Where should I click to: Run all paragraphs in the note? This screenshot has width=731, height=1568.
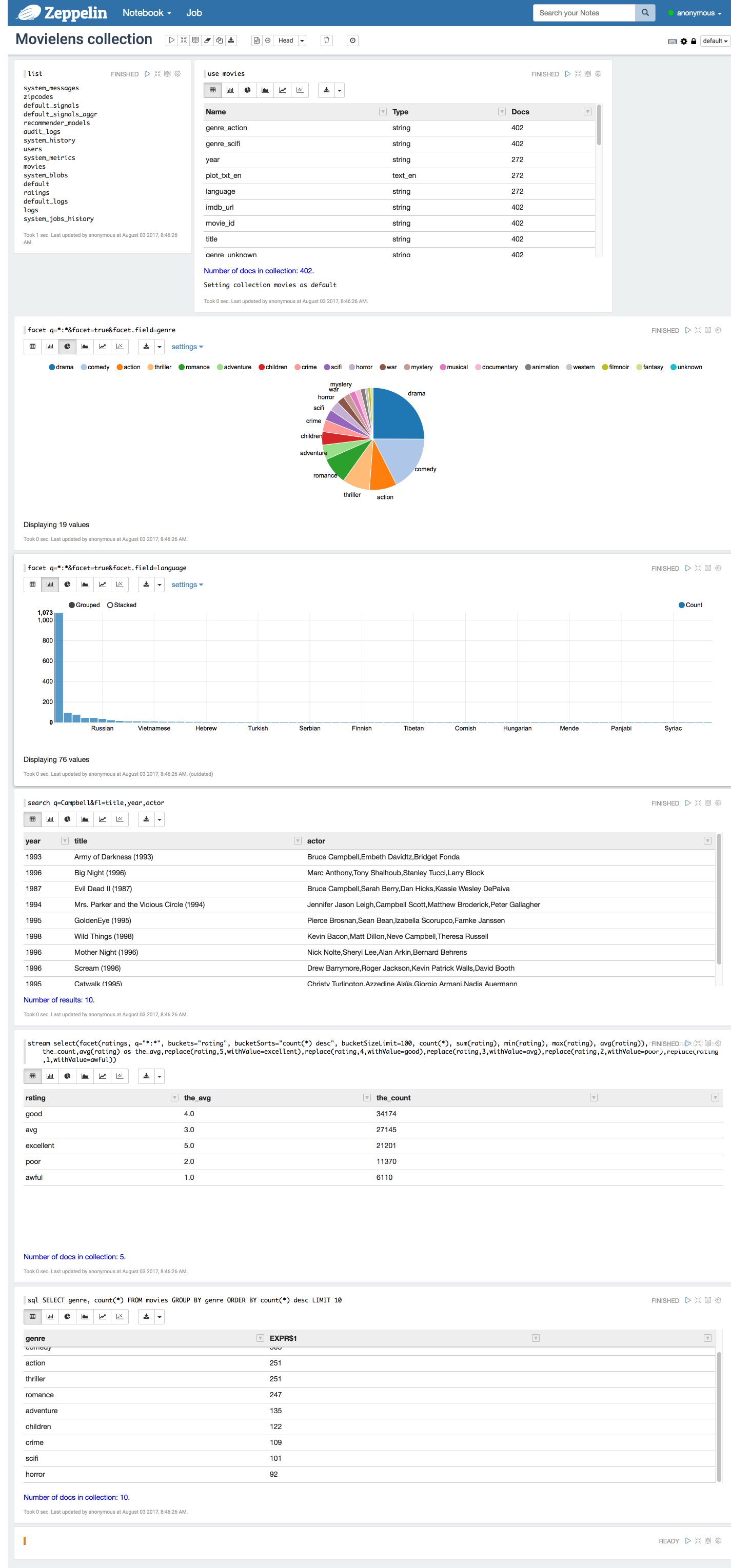[x=172, y=40]
